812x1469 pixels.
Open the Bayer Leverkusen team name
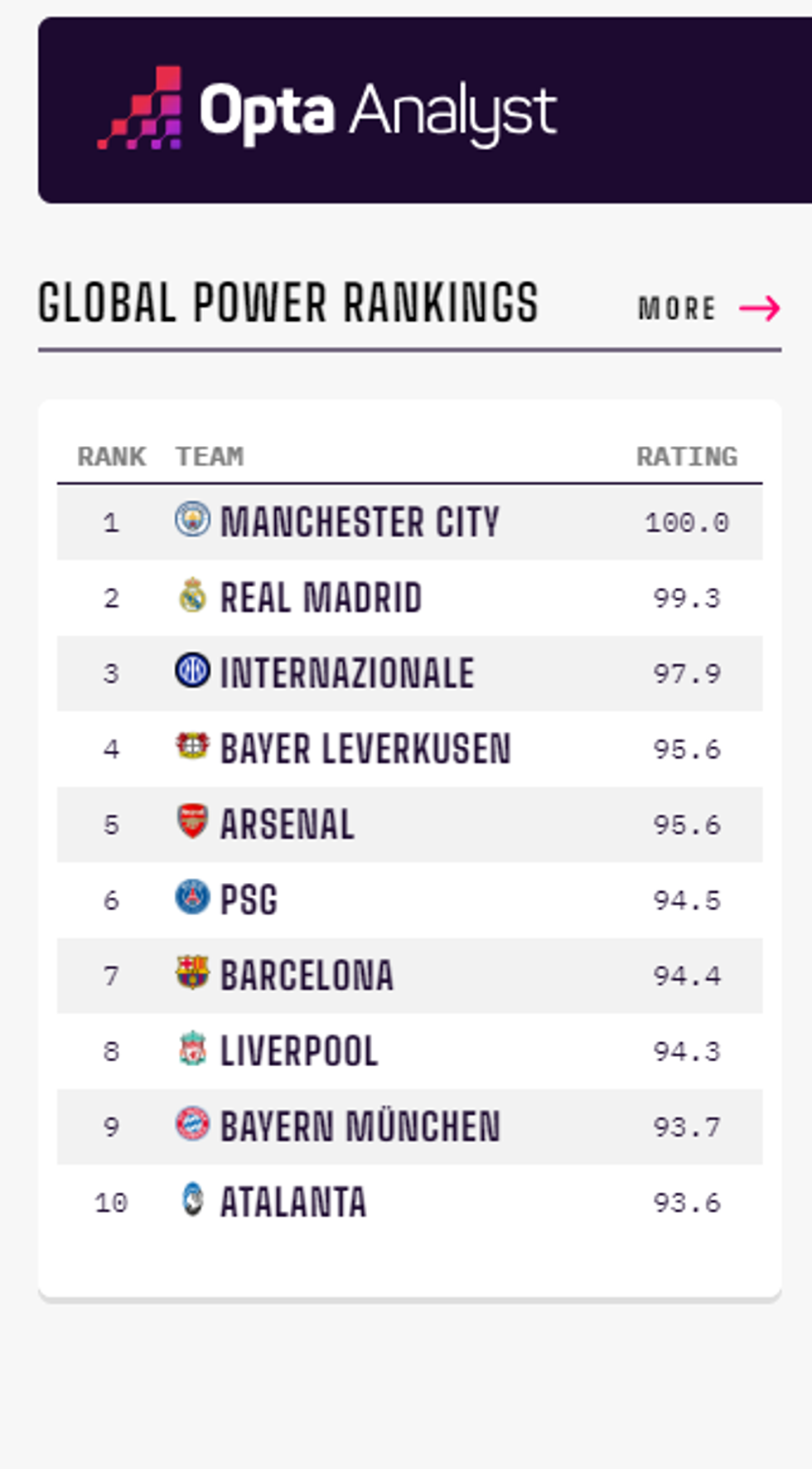click(365, 749)
